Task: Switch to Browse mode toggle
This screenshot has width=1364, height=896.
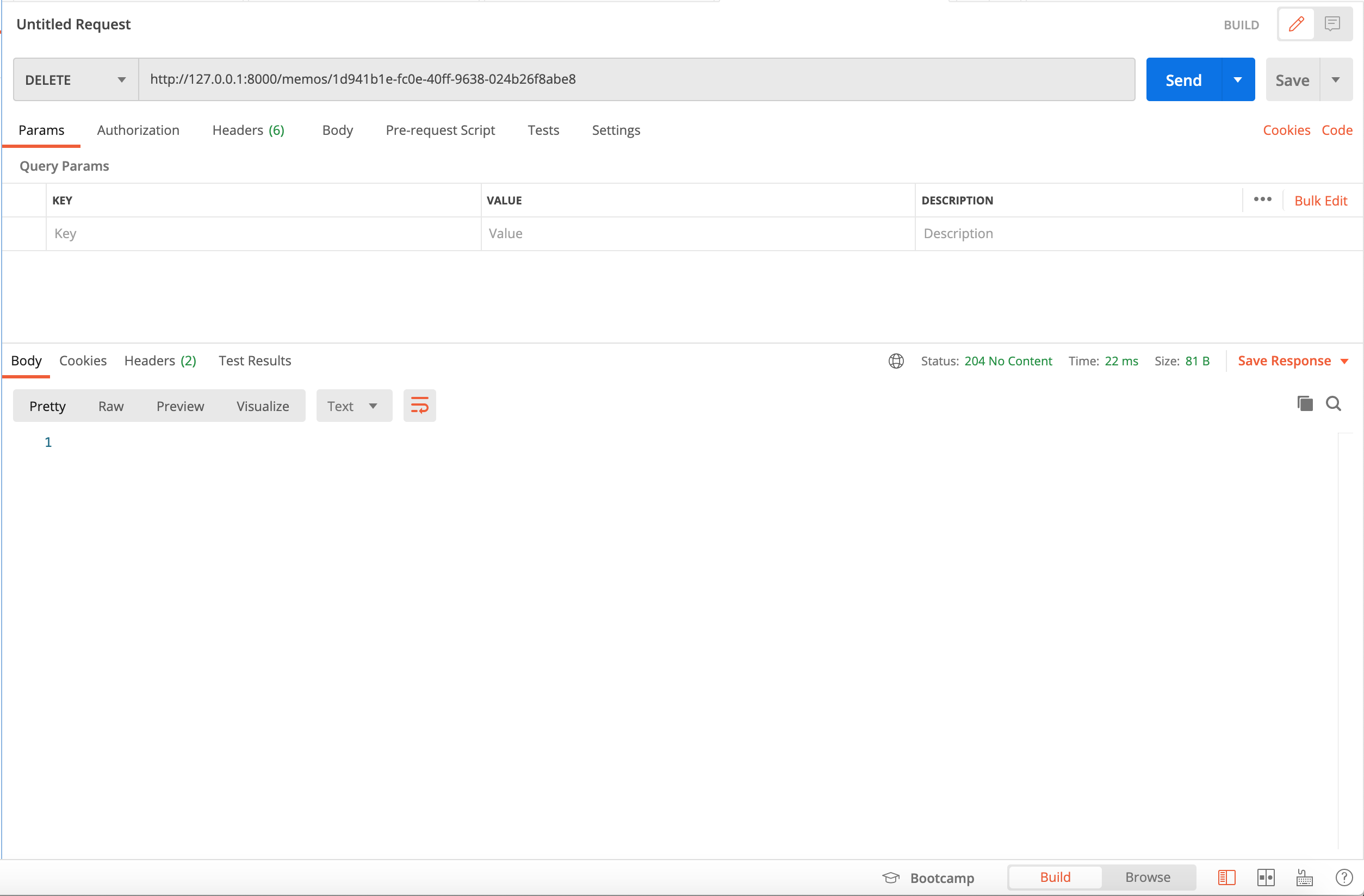Action: coord(1148,877)
